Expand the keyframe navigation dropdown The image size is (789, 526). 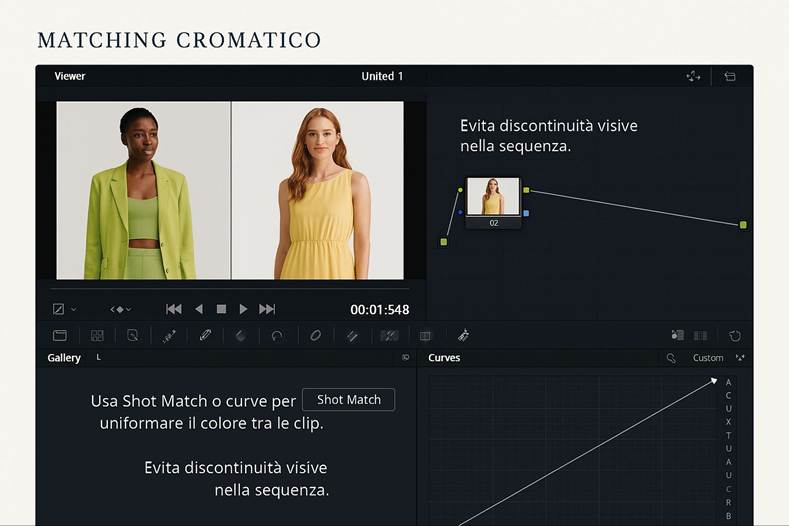click(121, 310)
